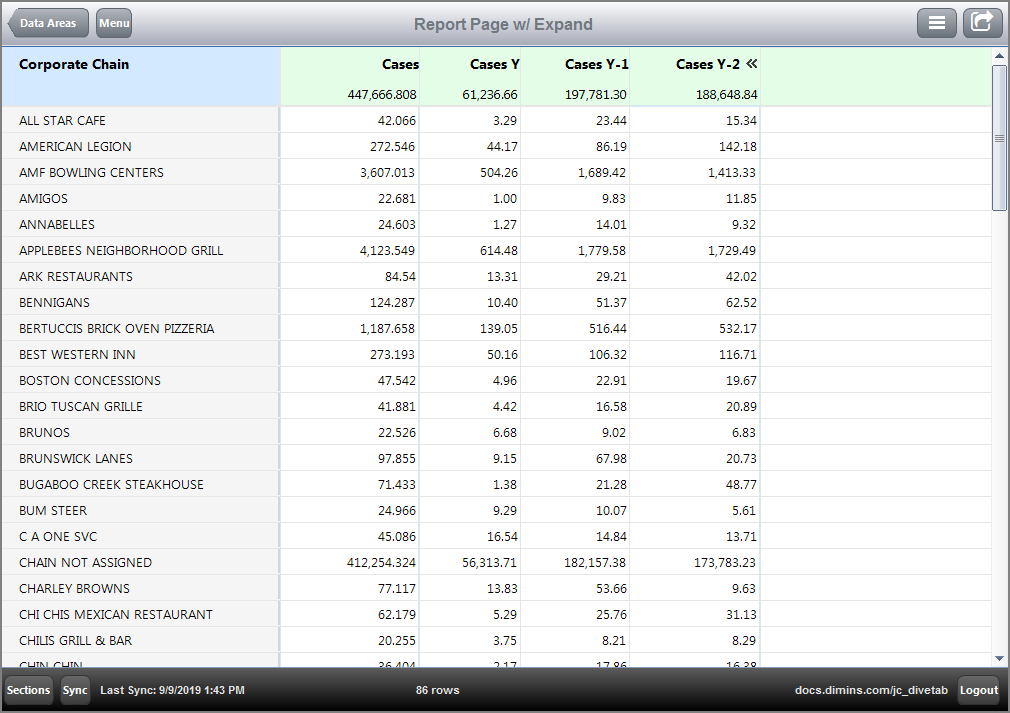The image size is (1010, 713).
Task: Collapse columns with the double-chevron next to Cases Y-2
Action: click(752, 64)
